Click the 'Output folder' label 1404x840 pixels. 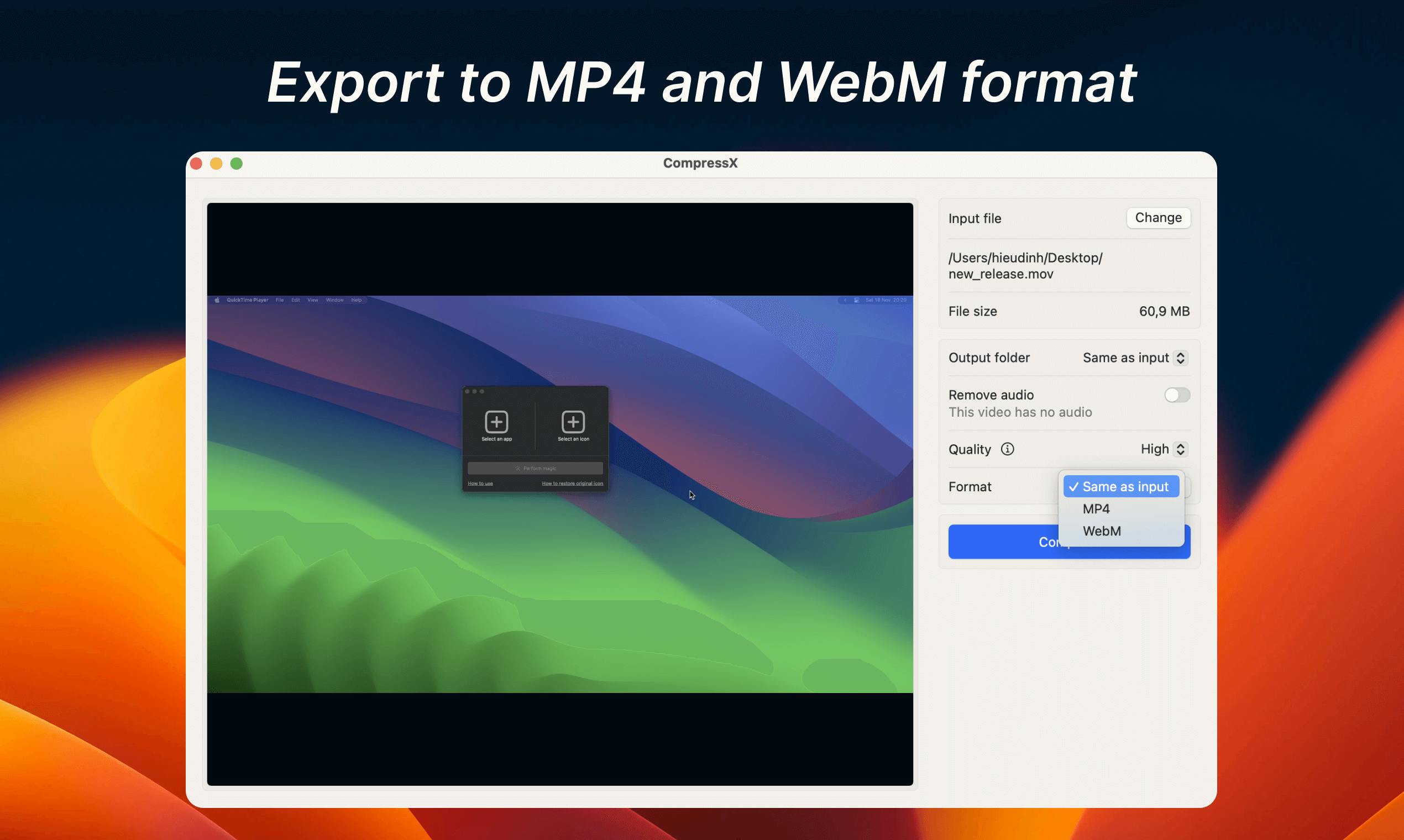[989, 358]
